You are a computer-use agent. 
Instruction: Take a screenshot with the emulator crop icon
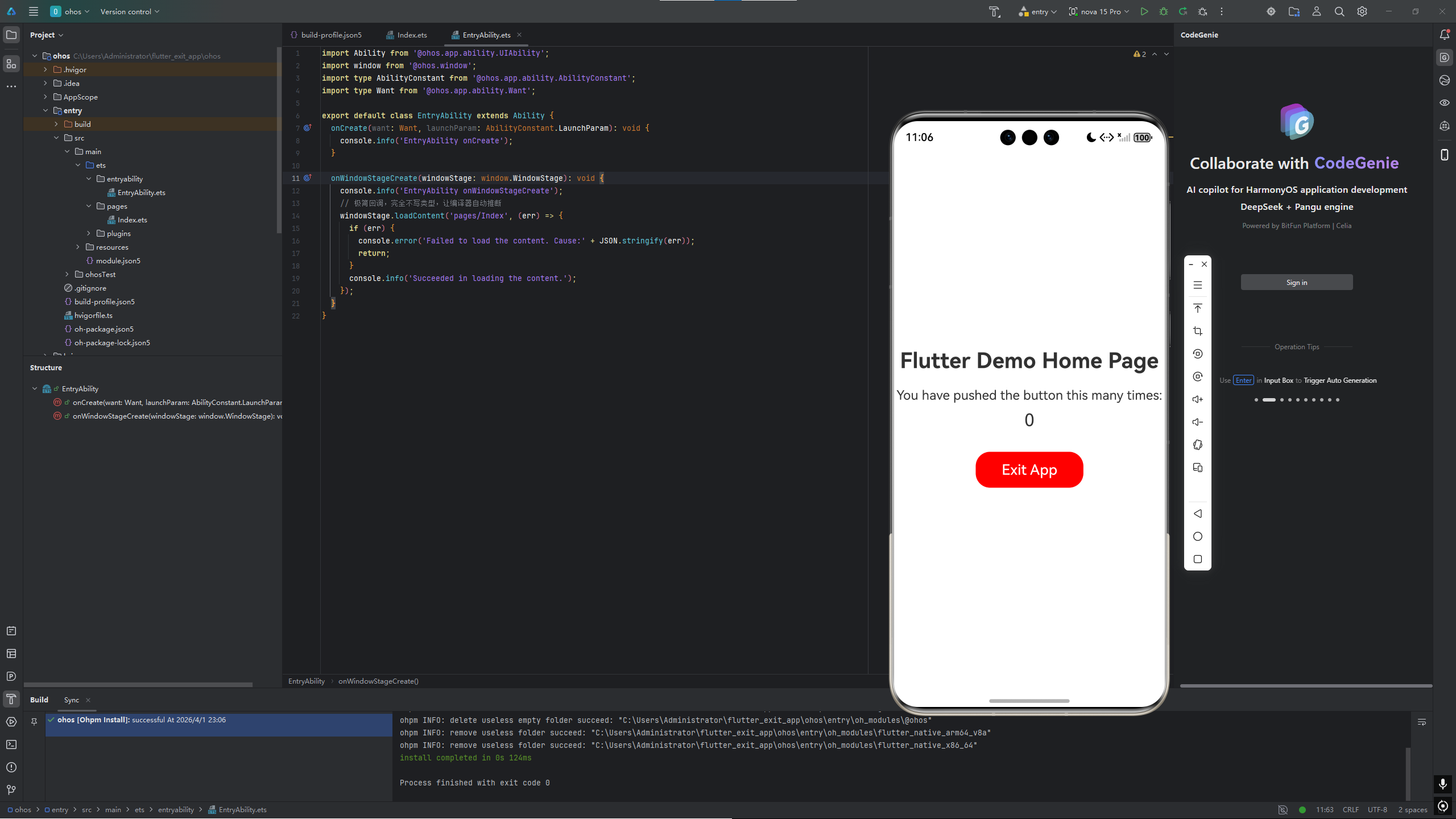(1198, 331)
